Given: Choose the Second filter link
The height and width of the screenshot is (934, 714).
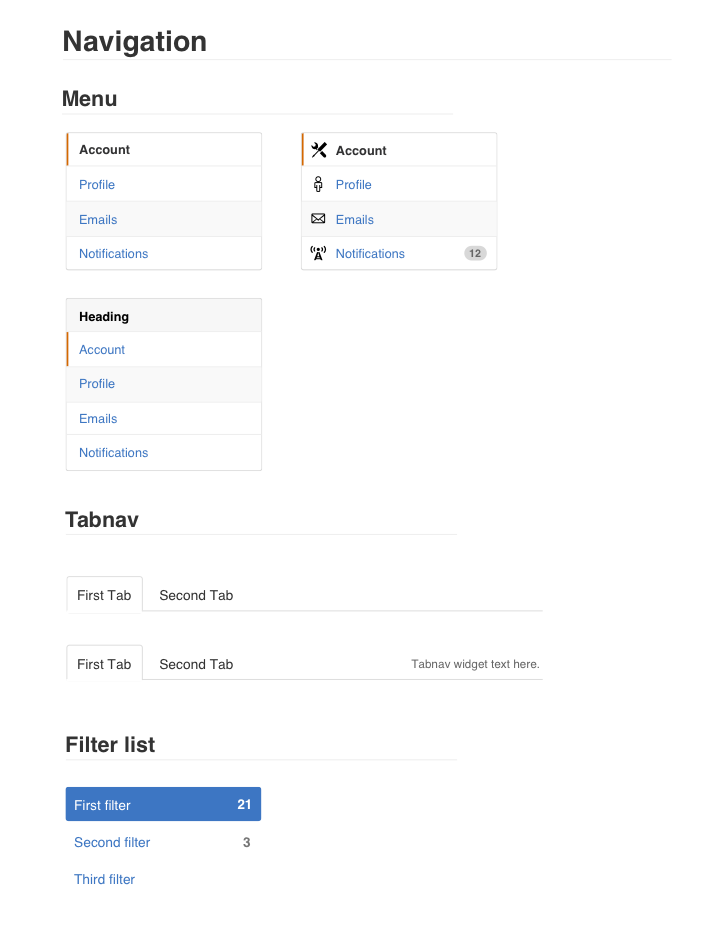Looking at the screenshot, I should 112,842.
